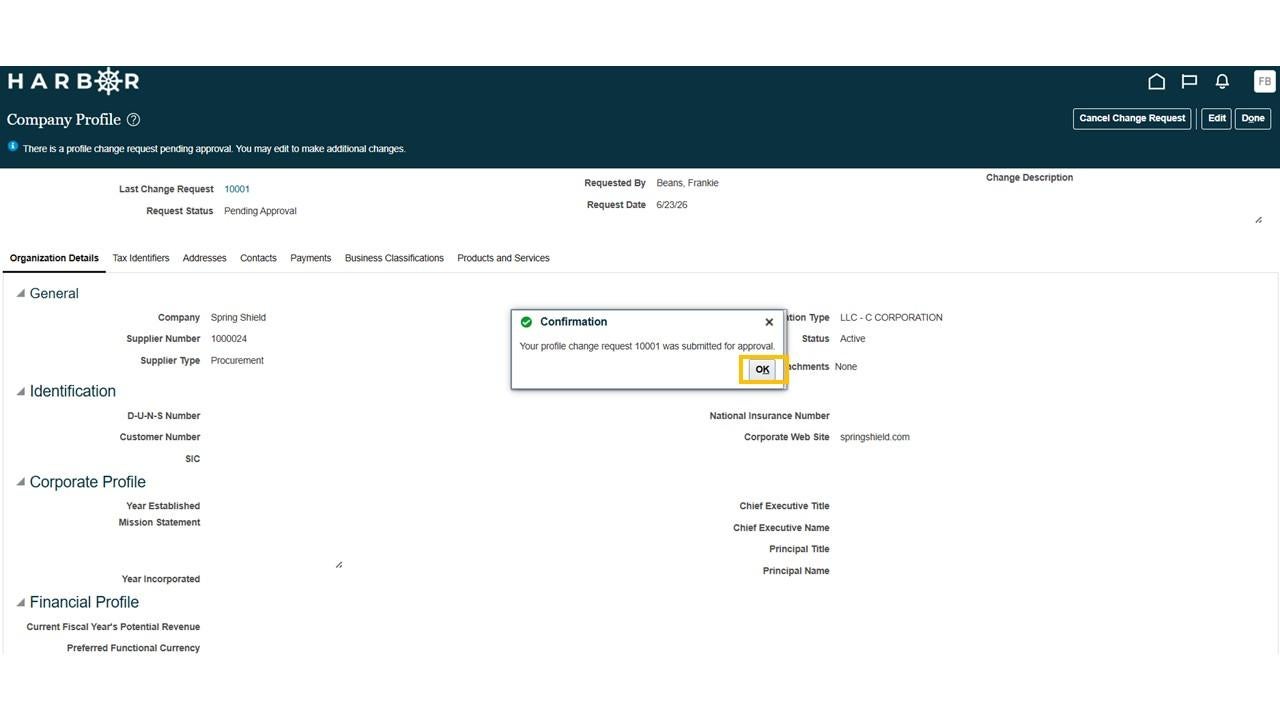The image size is (1280, 720).
Task: Select the Organization Details tab
Action: coord(54,258)
